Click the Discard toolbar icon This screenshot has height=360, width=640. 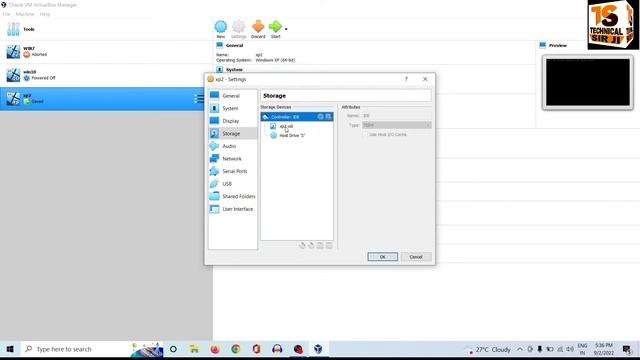(258, 29)
